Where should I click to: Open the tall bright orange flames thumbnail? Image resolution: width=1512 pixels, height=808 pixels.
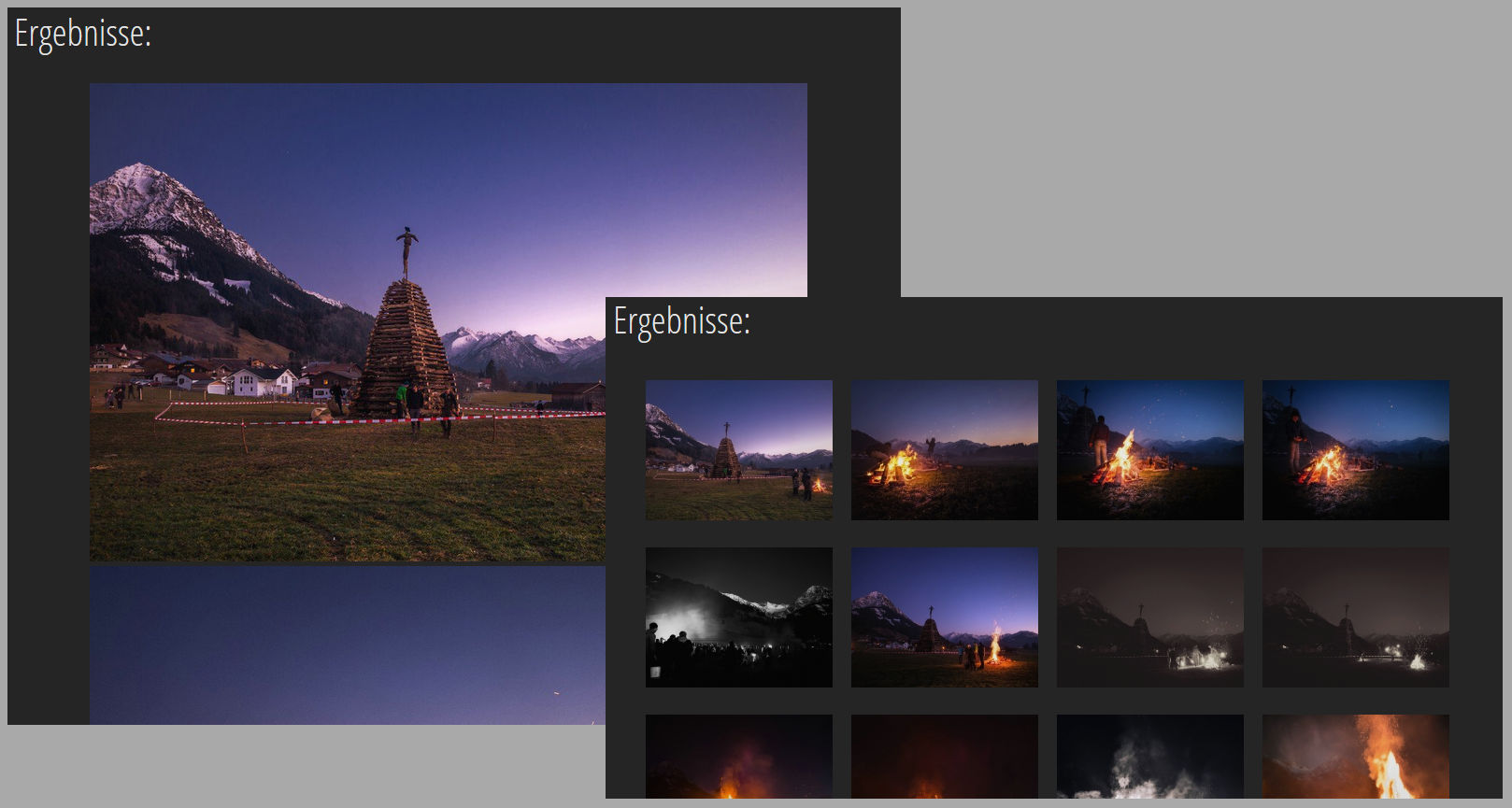(x=1355, y=757)
